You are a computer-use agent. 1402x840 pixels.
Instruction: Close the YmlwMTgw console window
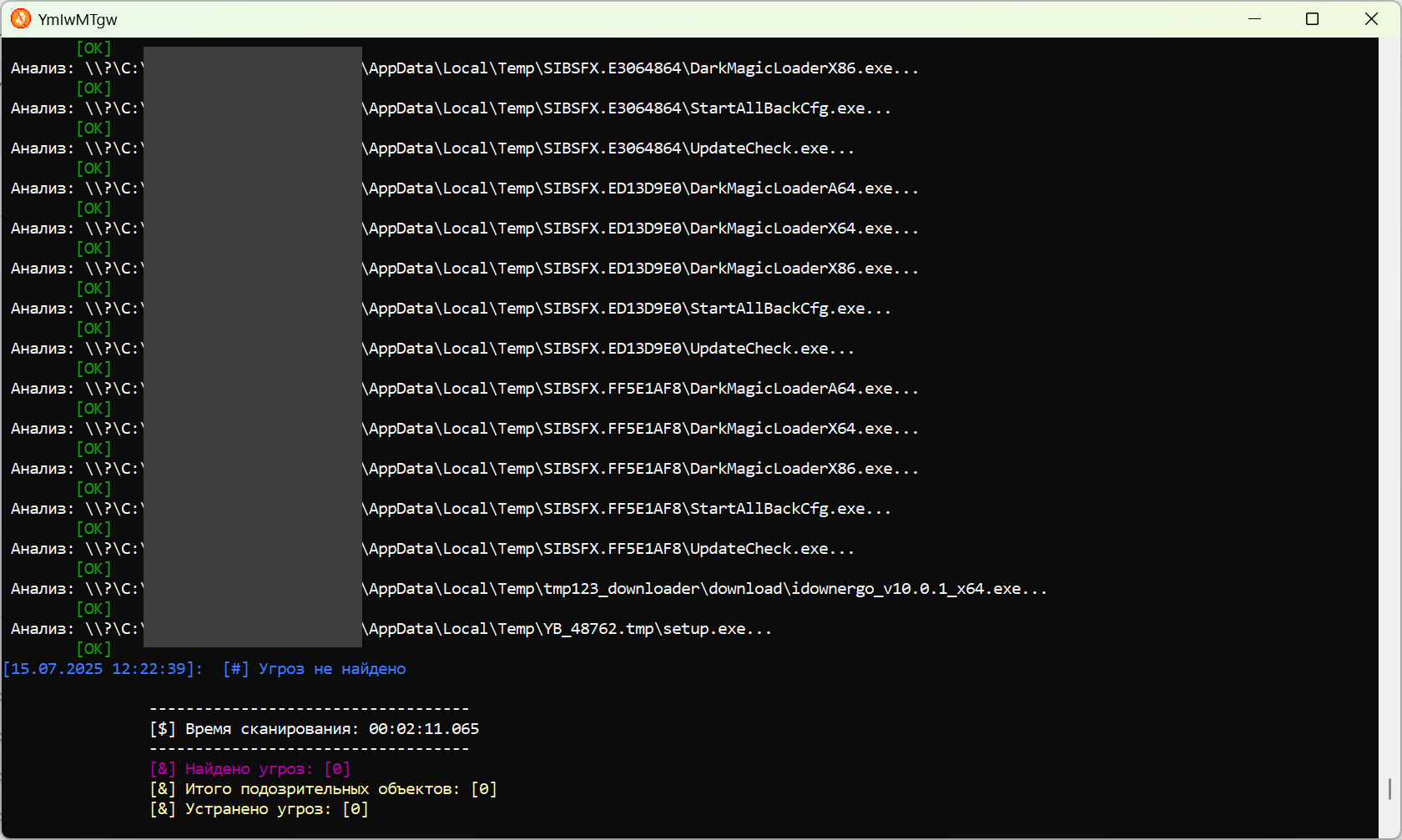[1371, 18]
